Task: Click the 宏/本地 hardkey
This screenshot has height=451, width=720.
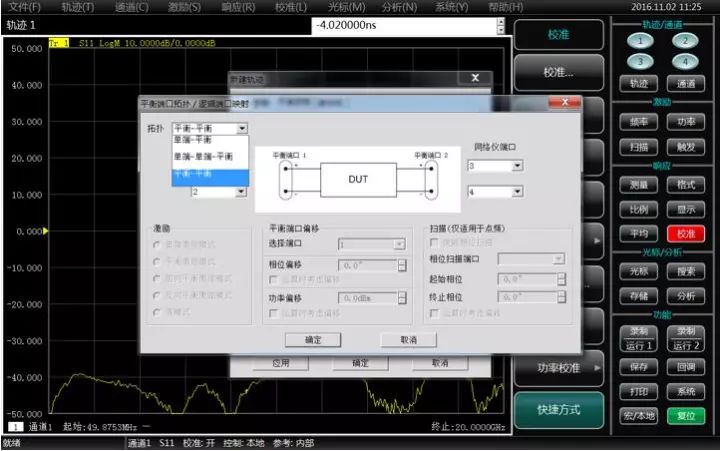Action: point(639,416)
